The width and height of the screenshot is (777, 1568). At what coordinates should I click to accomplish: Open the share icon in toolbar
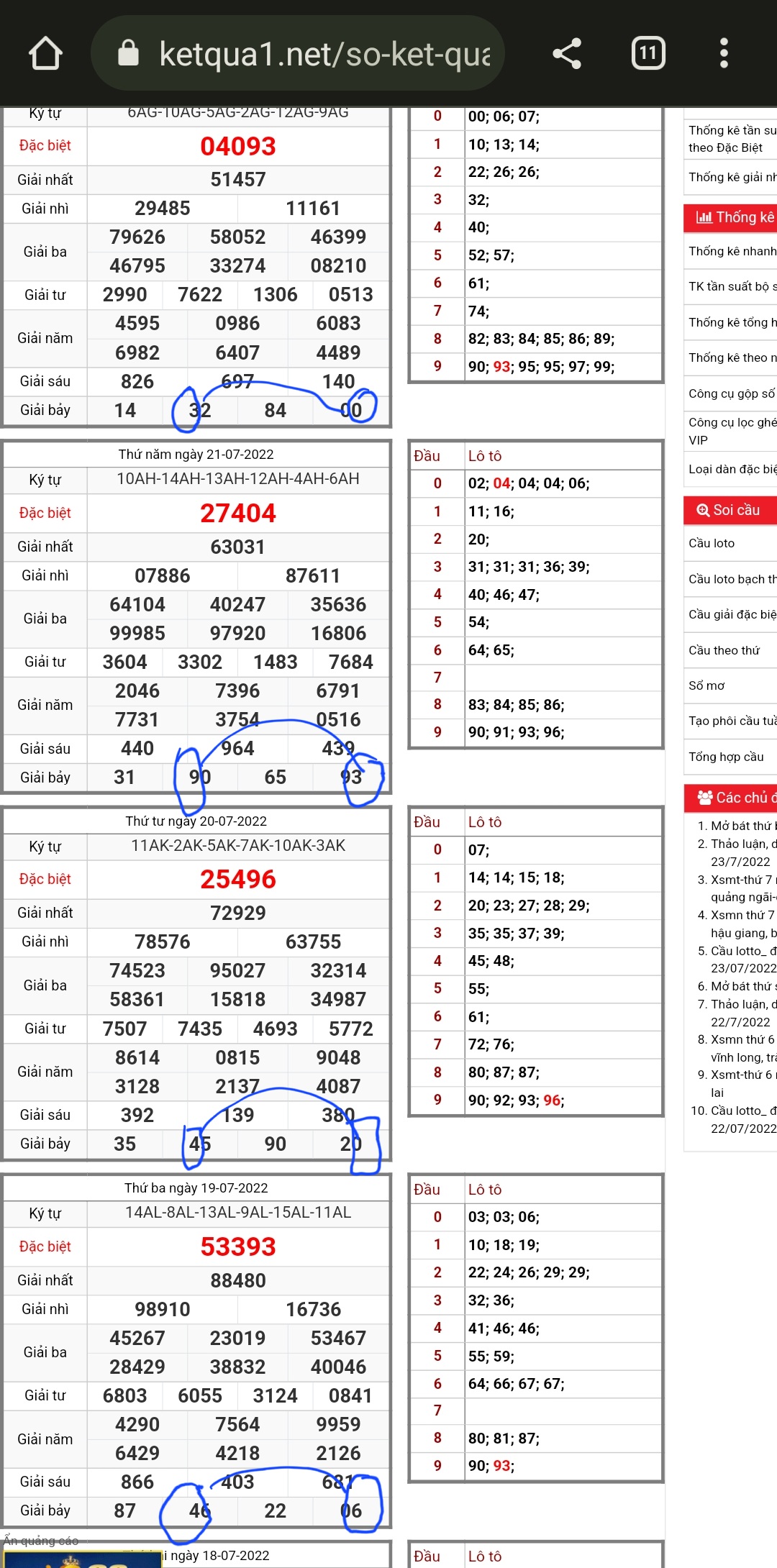tap(567, 53)
